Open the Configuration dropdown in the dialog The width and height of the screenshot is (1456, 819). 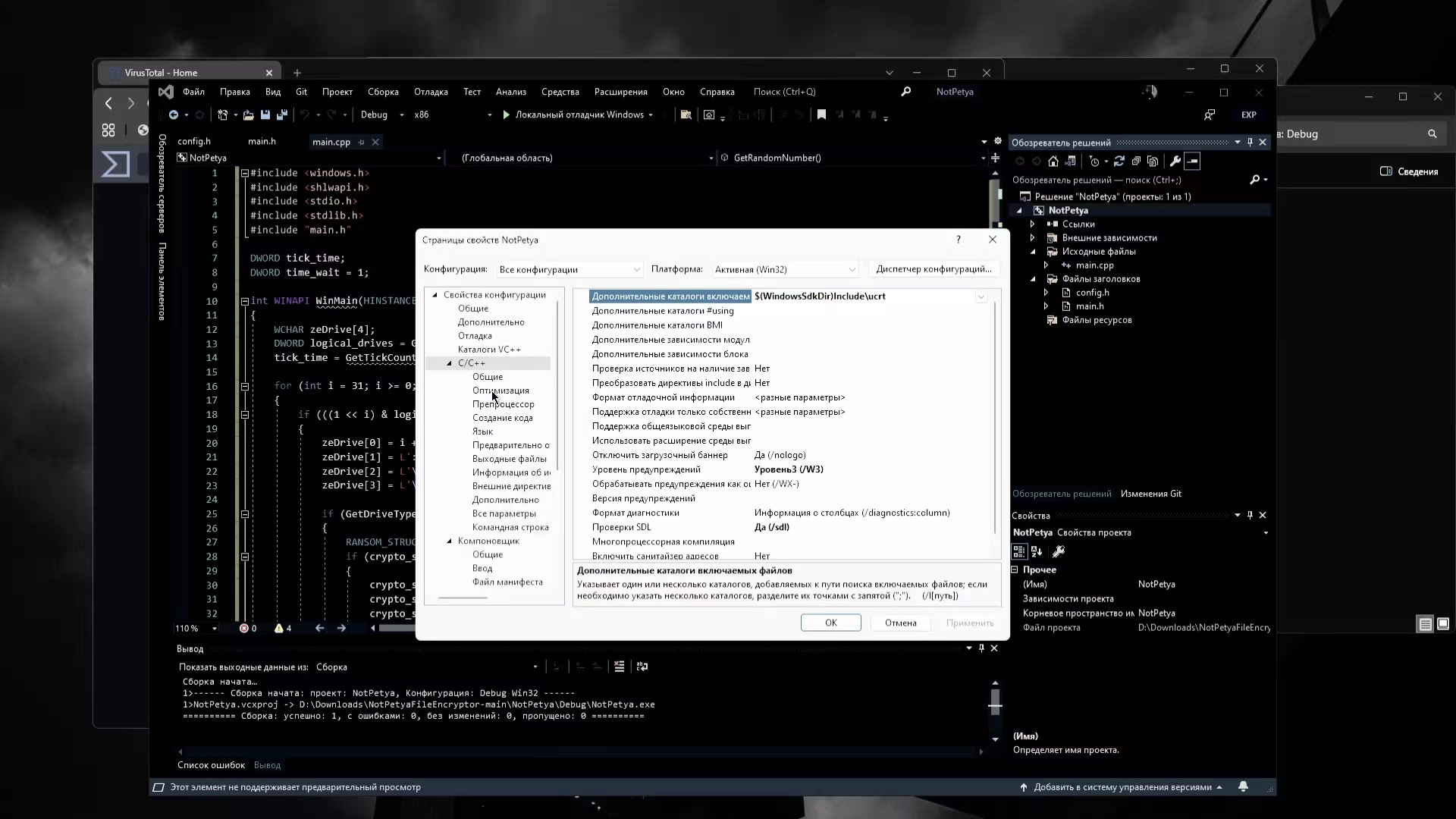click(570, 270)
